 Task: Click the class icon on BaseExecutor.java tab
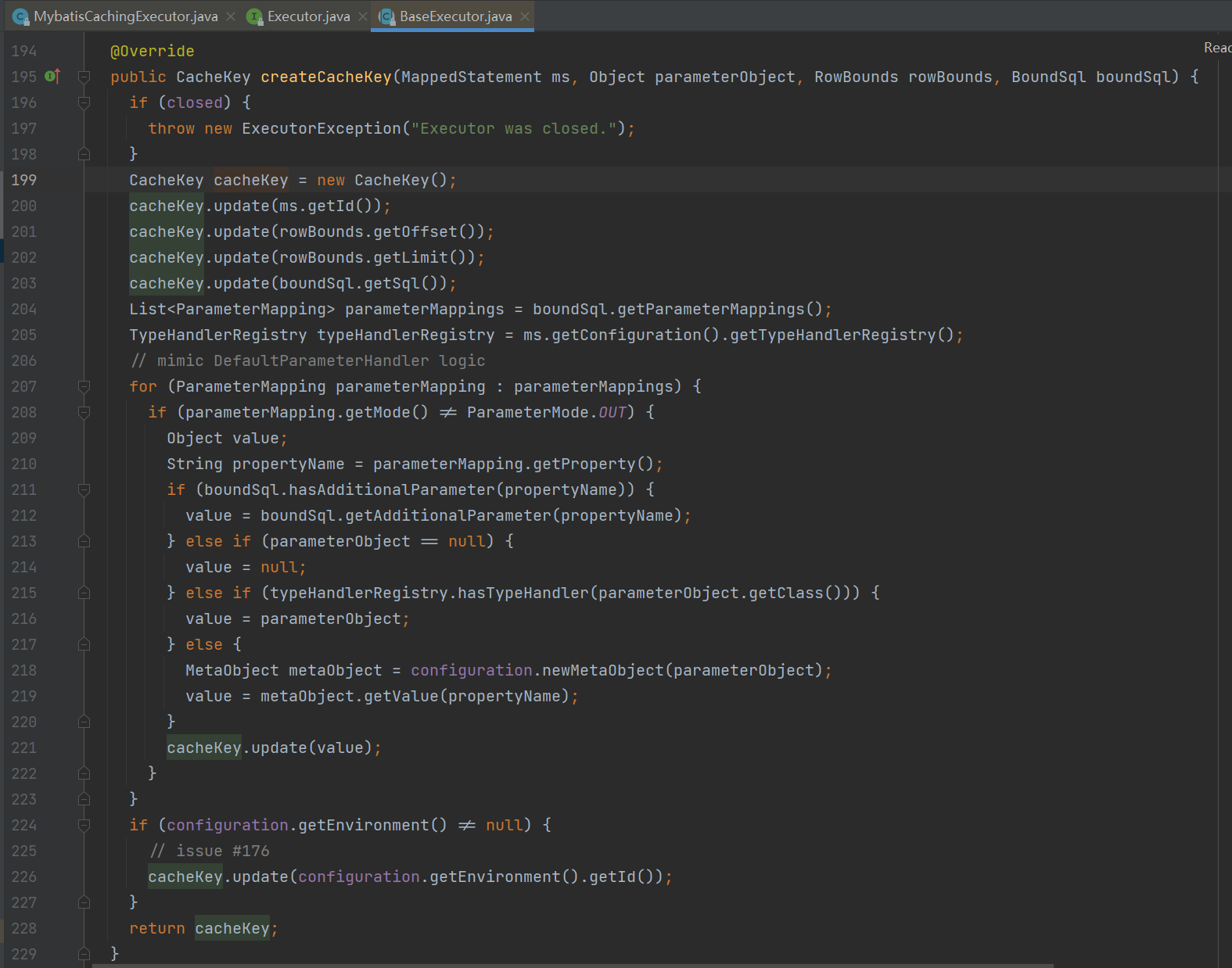(386, 16)
